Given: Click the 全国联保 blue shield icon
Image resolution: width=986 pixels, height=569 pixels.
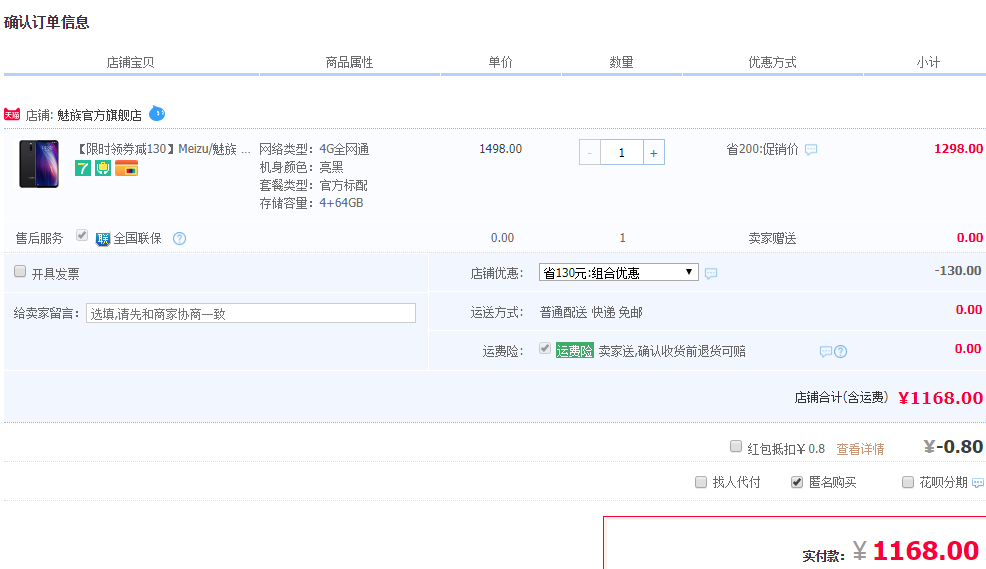Looking at the screenshot, I should pyautogui.click(x=102, y=239).
